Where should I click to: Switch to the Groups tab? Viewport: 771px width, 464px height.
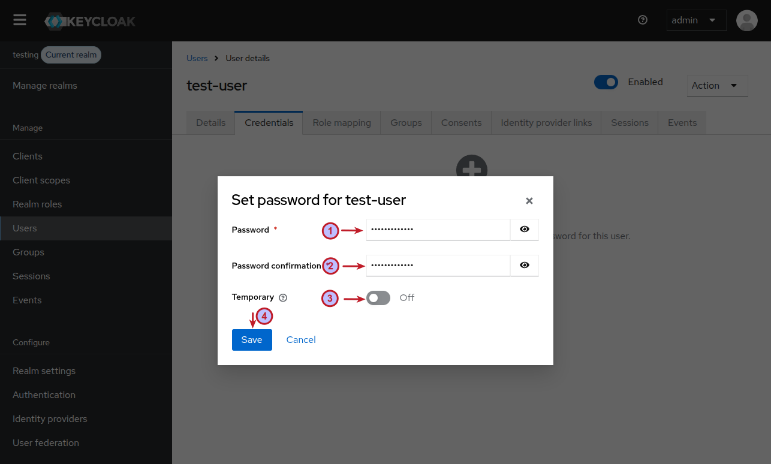(406, 123)
